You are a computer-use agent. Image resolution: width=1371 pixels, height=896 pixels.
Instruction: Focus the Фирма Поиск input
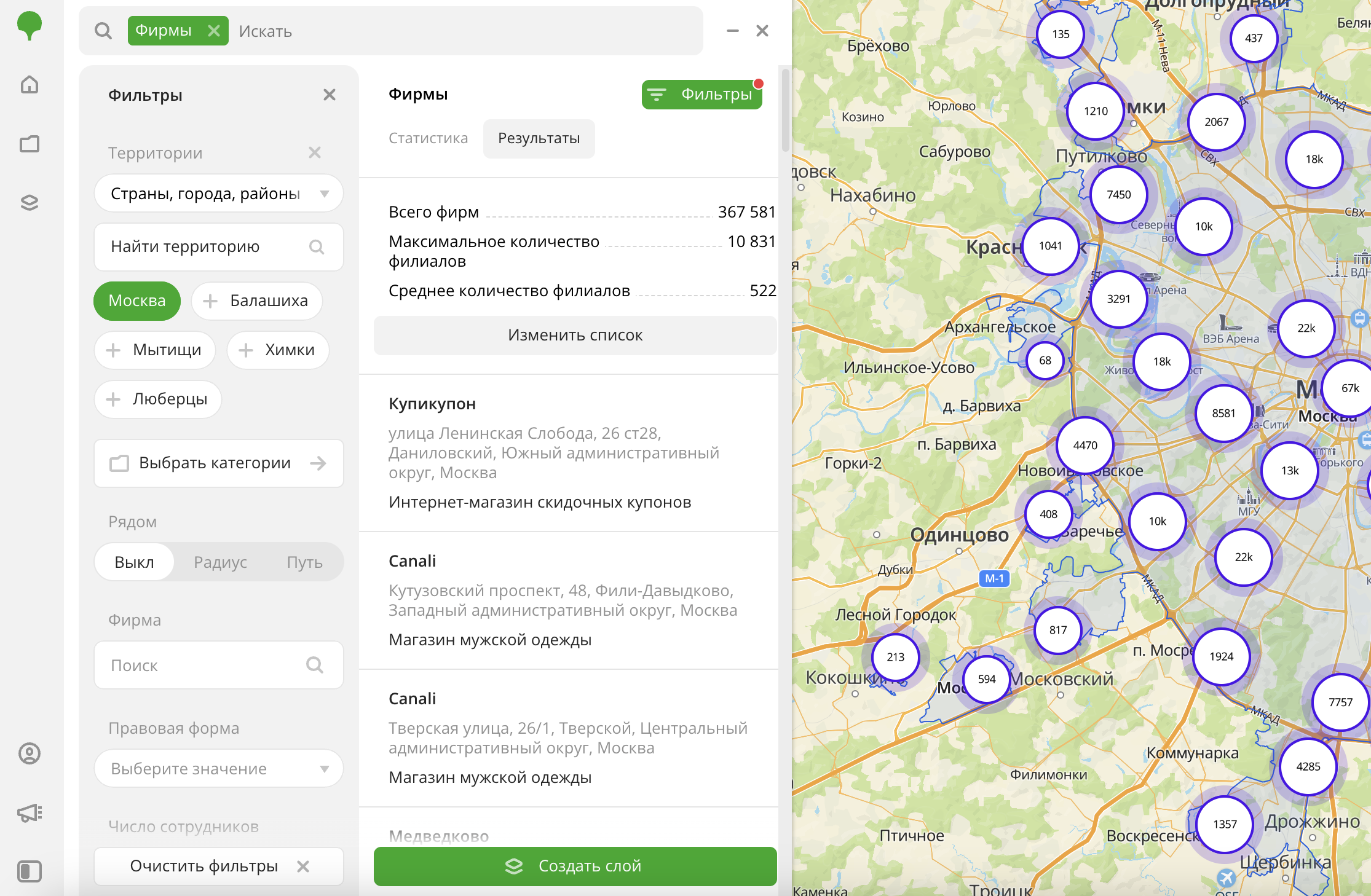coord(219,665)
